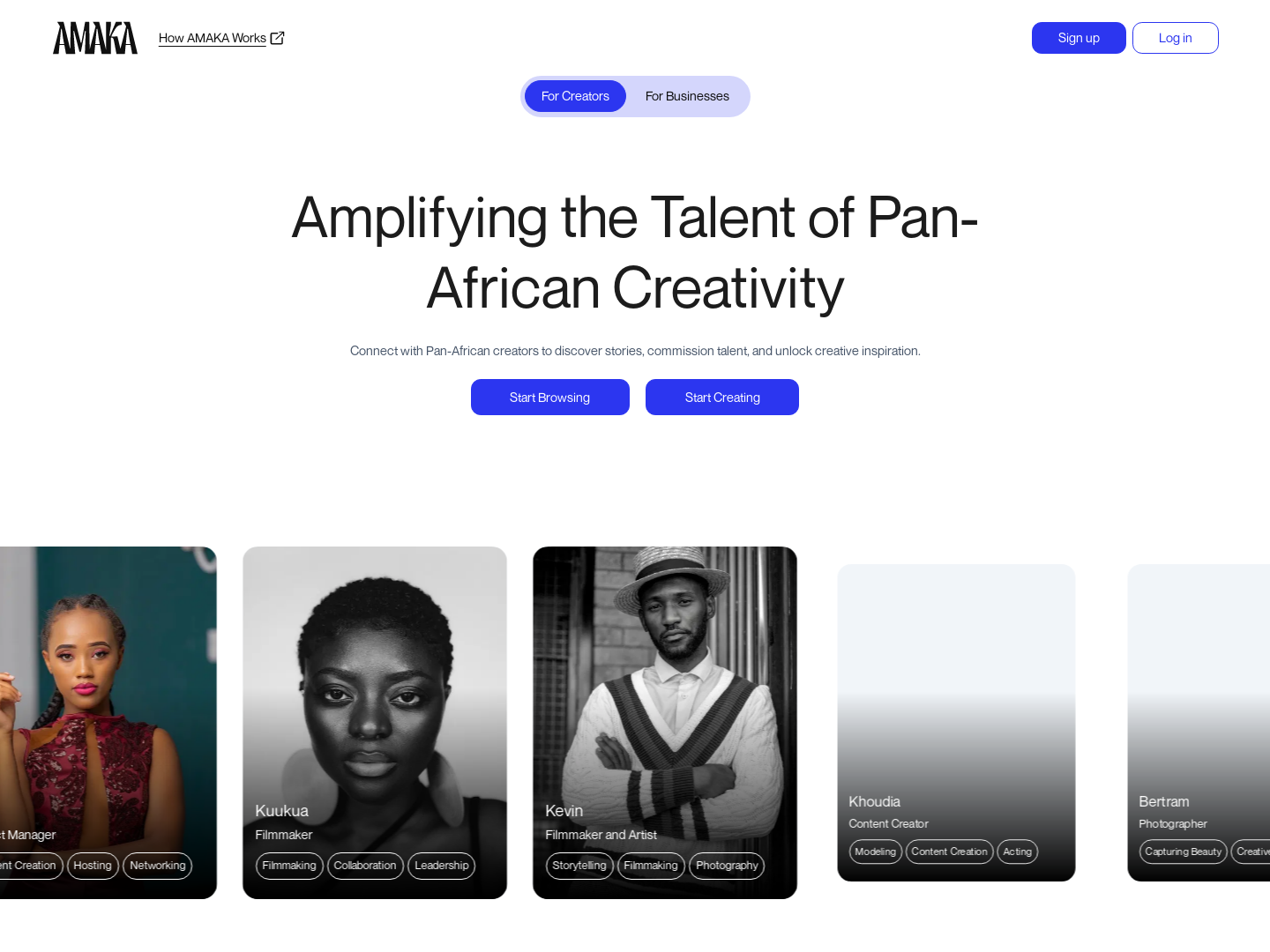The image size is (1270, 952).
Task: Select the For Creators tab
Action: [575, 96]
